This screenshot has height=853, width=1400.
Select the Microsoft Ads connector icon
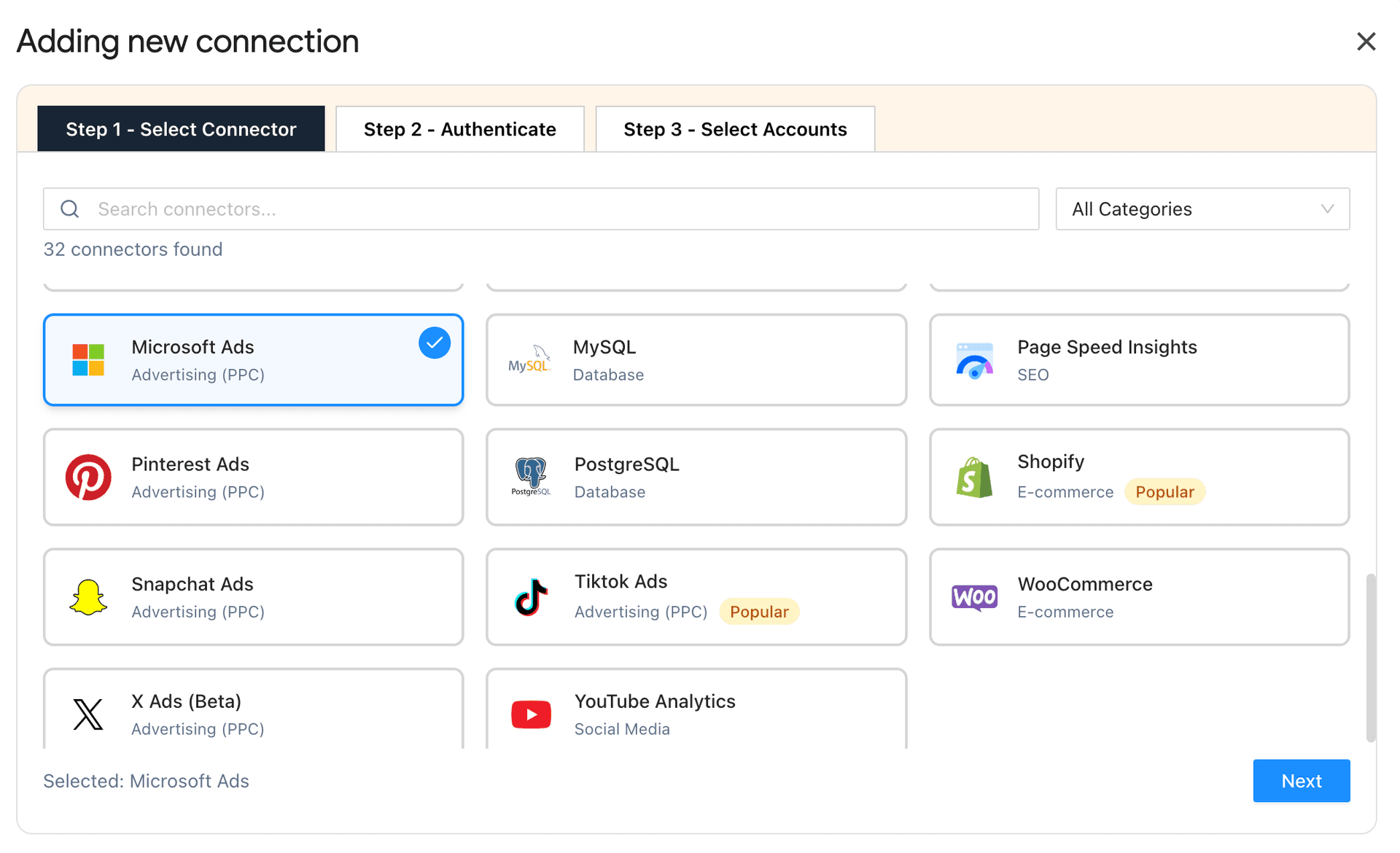click(88, 359)
